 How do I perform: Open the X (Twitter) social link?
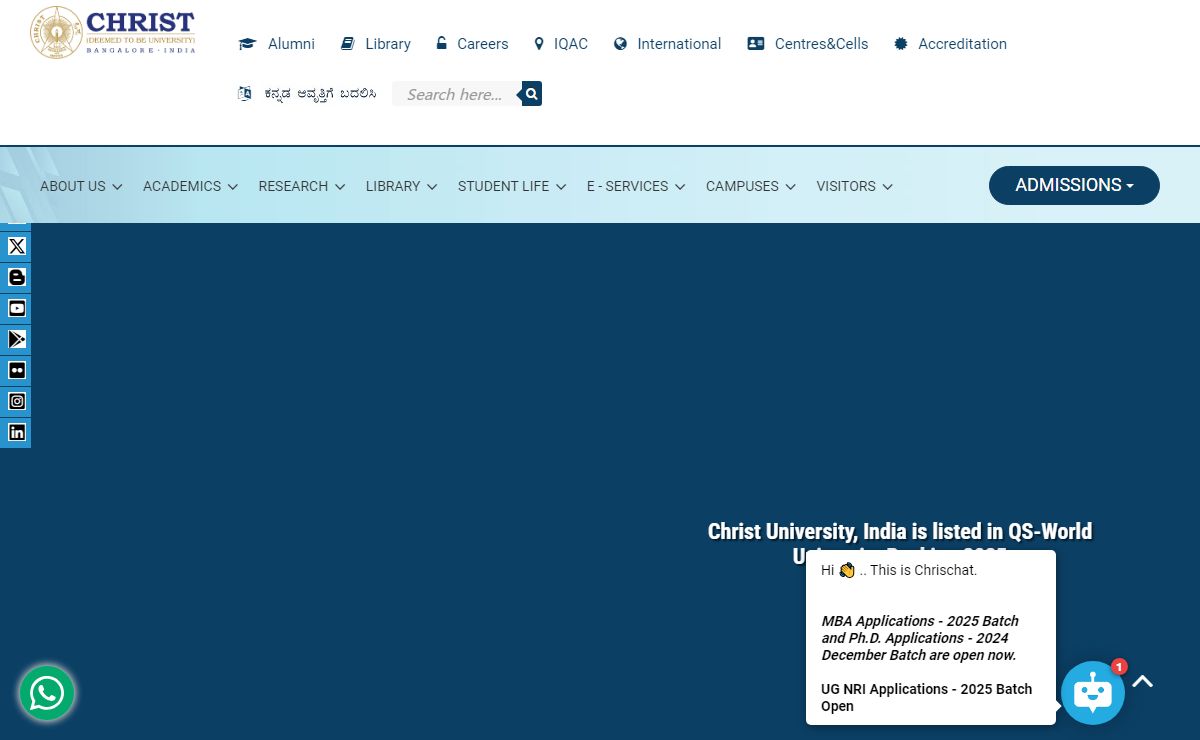pos(17,246)
